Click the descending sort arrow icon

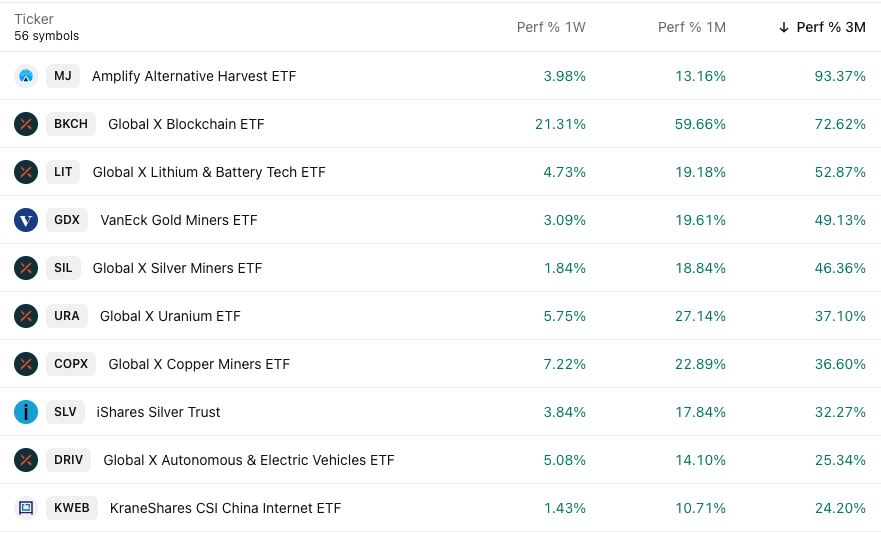tap(784, 27)
